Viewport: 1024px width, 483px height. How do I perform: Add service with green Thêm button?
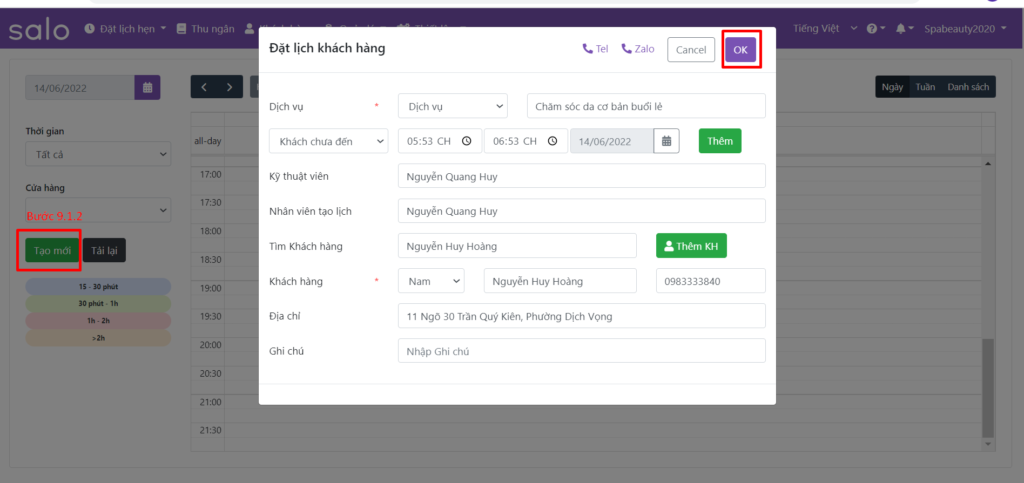720,141
